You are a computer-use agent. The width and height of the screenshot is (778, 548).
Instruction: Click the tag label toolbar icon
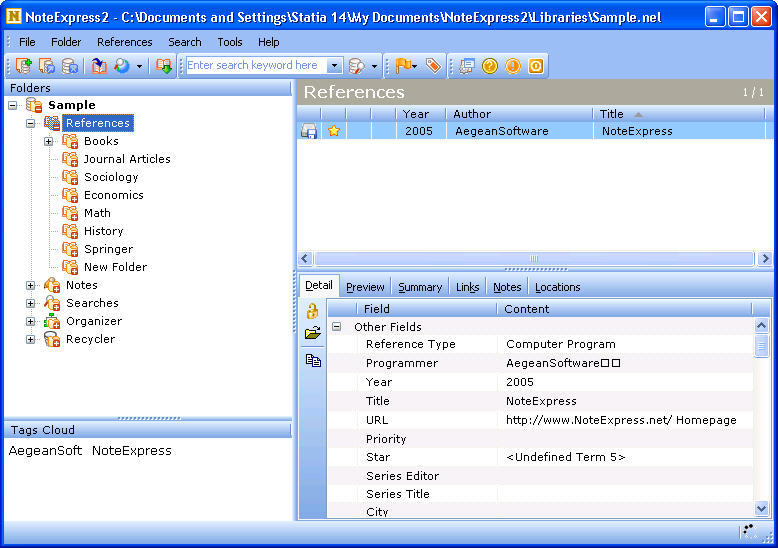point(433,66)
